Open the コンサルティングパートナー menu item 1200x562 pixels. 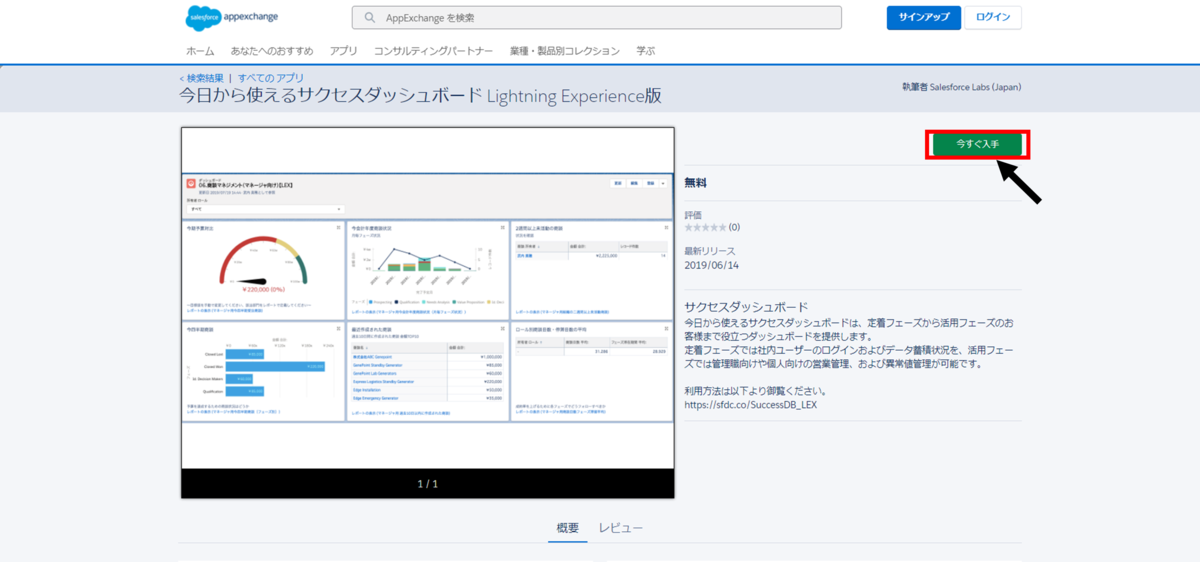coord(434,51)
